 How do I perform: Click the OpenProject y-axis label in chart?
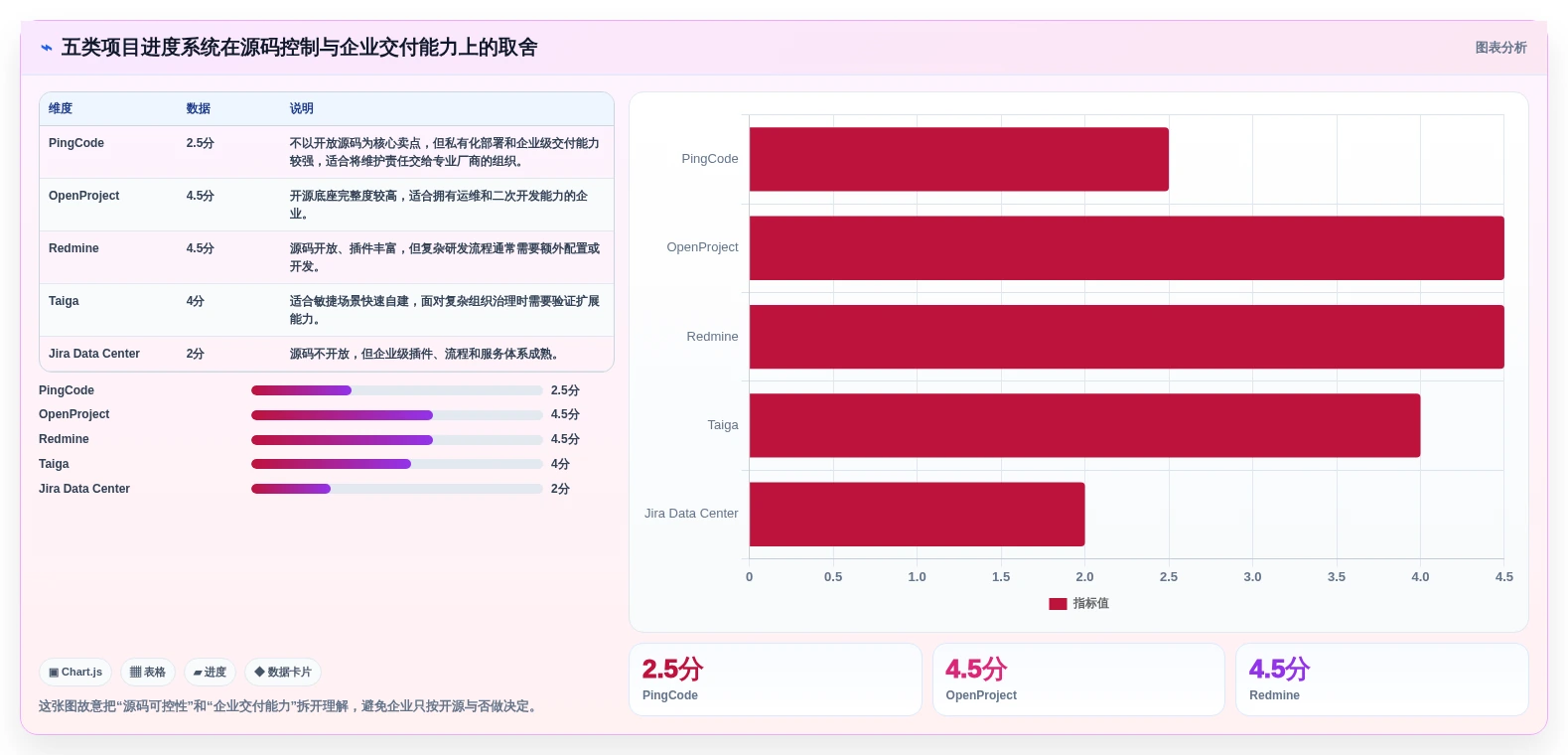[702, 247]
